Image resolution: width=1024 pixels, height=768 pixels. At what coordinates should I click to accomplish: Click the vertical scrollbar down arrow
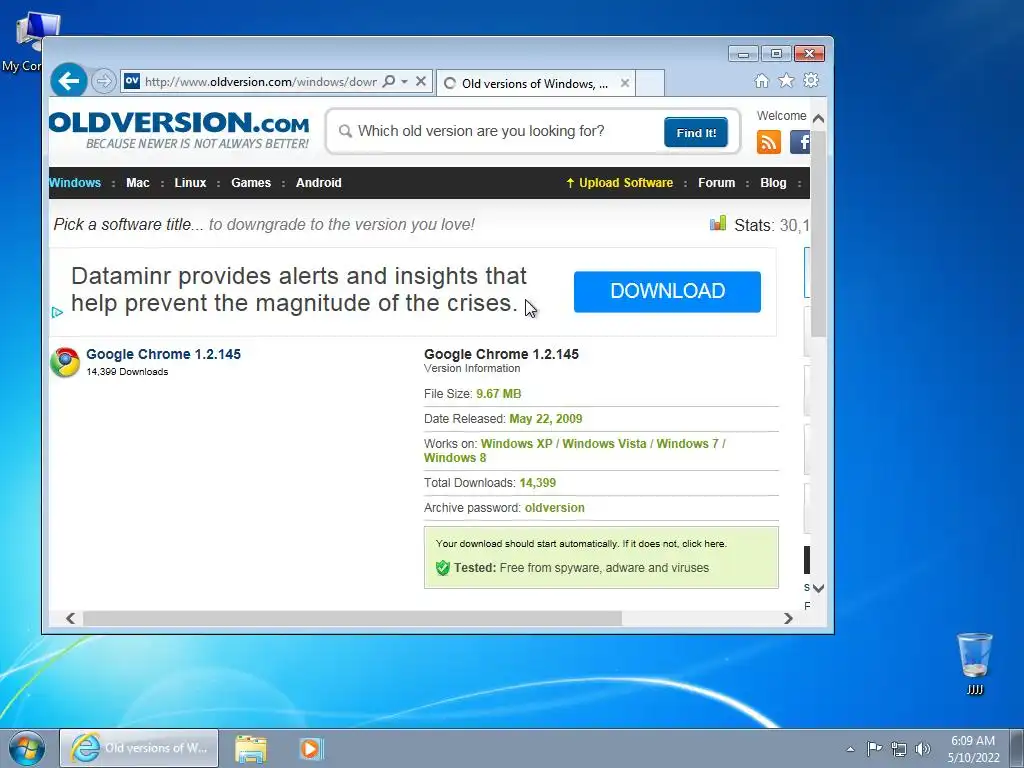tap(818, 588)
